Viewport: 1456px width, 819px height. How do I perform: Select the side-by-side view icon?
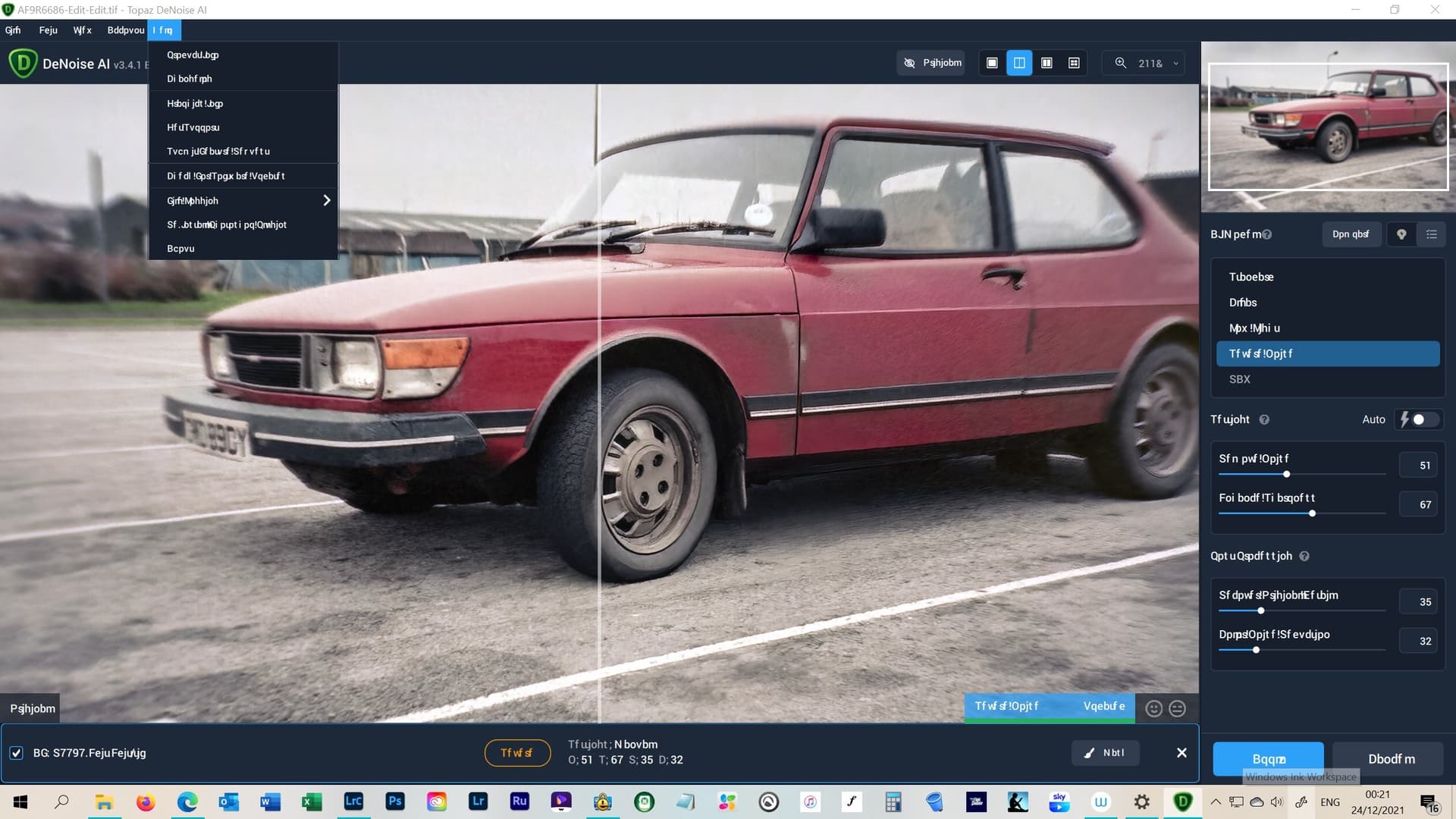tap(1046, 63)
